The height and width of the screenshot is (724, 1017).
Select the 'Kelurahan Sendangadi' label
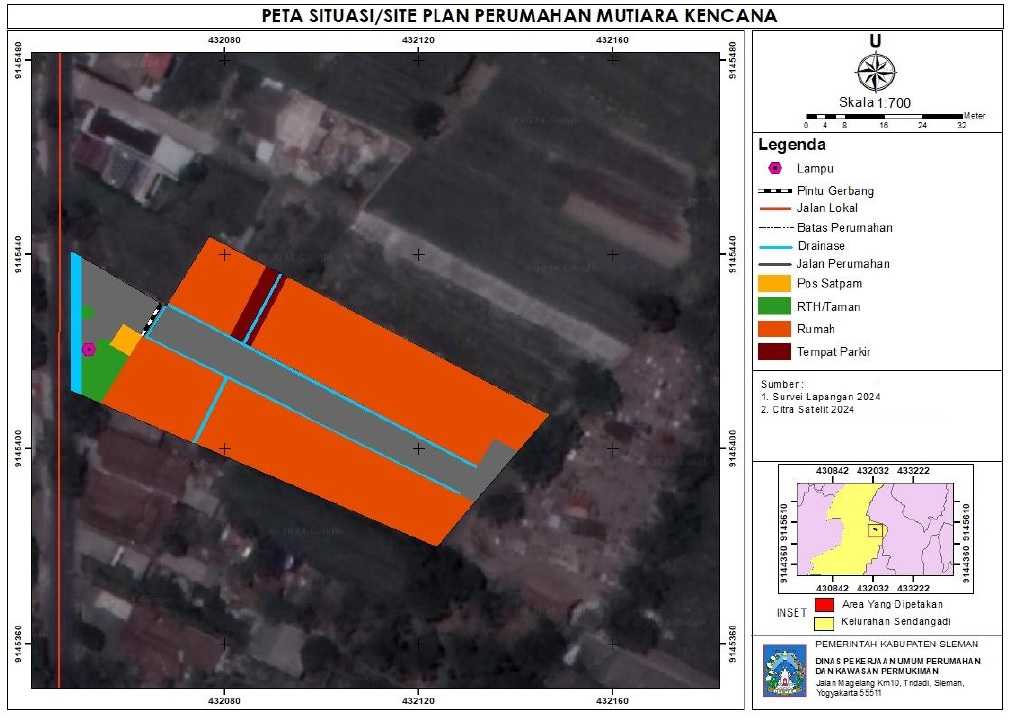pyautogui.click(x=896, y=621)
